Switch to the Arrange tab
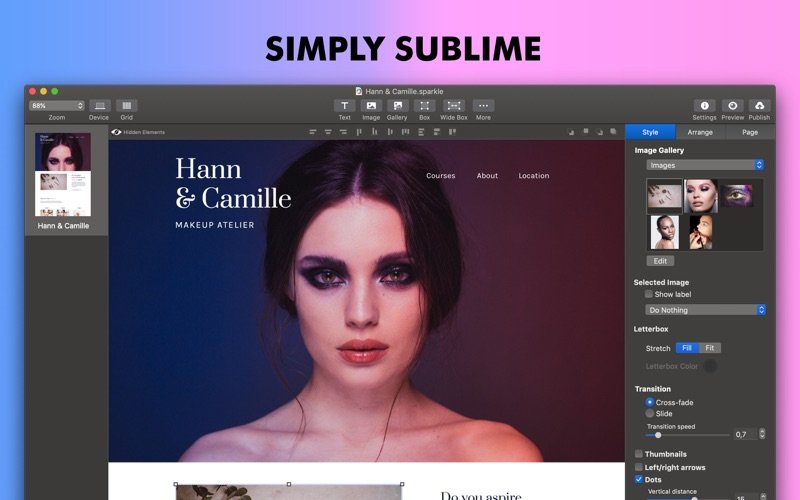This screenshot has width=800, height=500. pyautogui.click(x=700, y=132)
